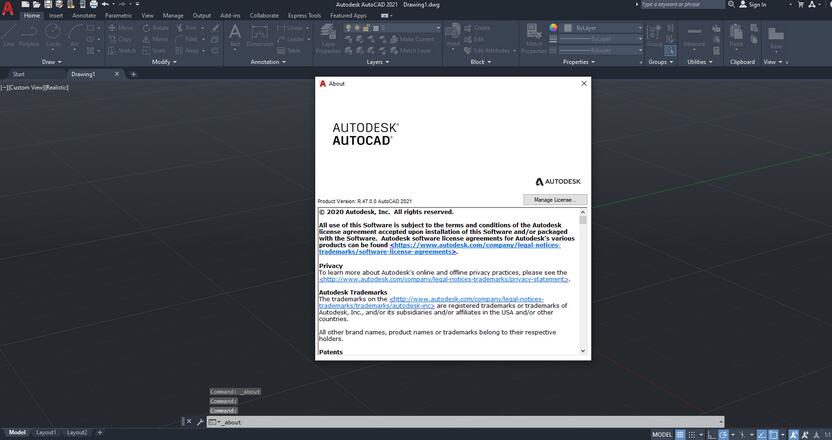Click the command line input field
Screen dimensions: 832x440
click(465, 422)
